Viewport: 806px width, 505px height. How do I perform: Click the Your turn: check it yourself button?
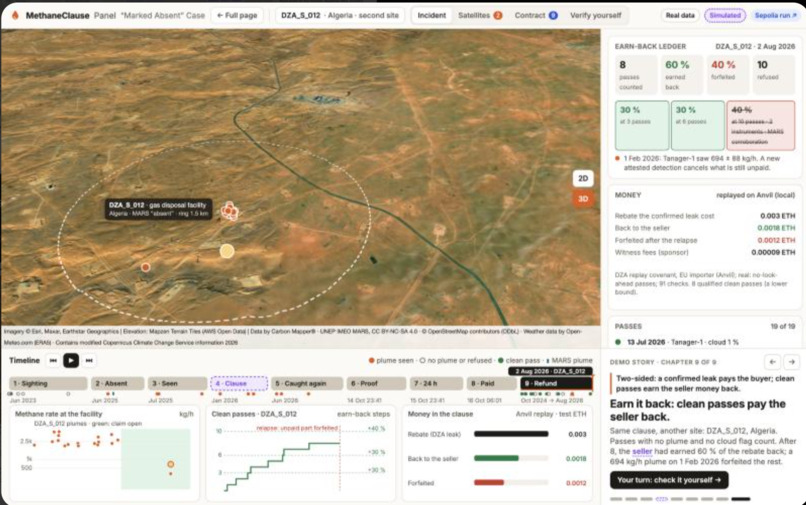click(669, 480)
